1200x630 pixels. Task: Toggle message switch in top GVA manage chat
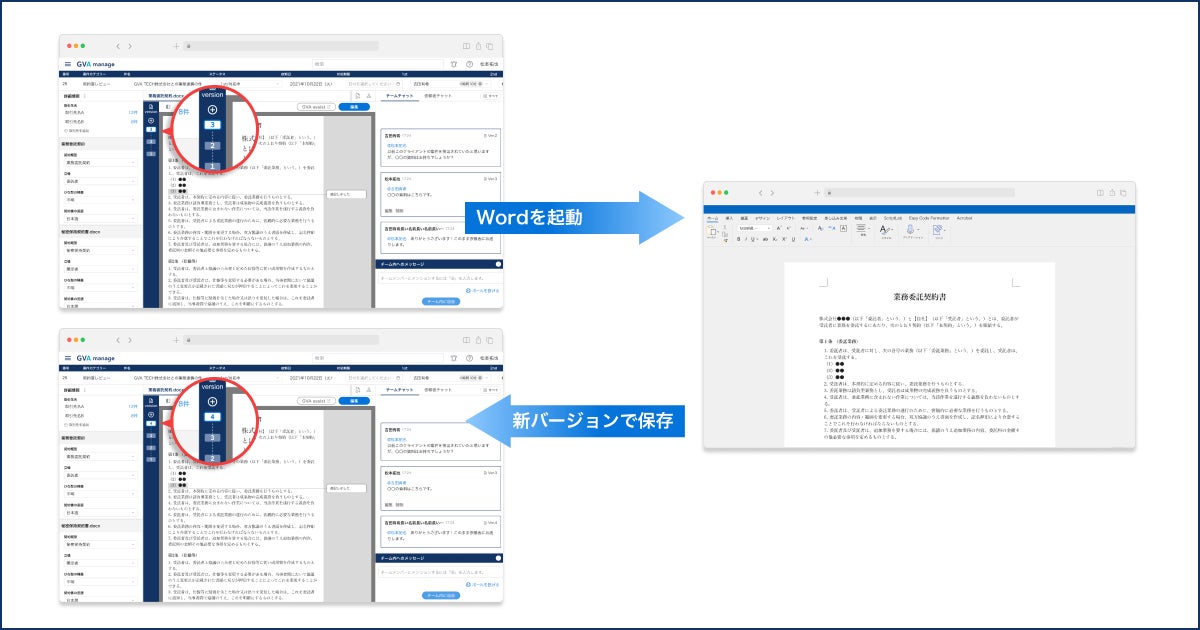click(497, 264)
